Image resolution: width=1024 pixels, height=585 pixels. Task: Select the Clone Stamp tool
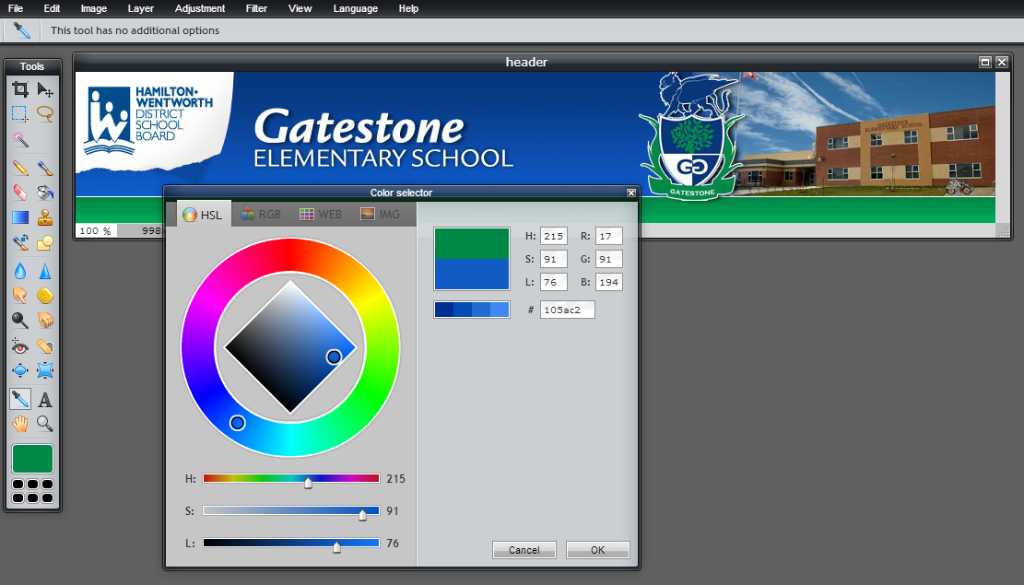(45, 217)
